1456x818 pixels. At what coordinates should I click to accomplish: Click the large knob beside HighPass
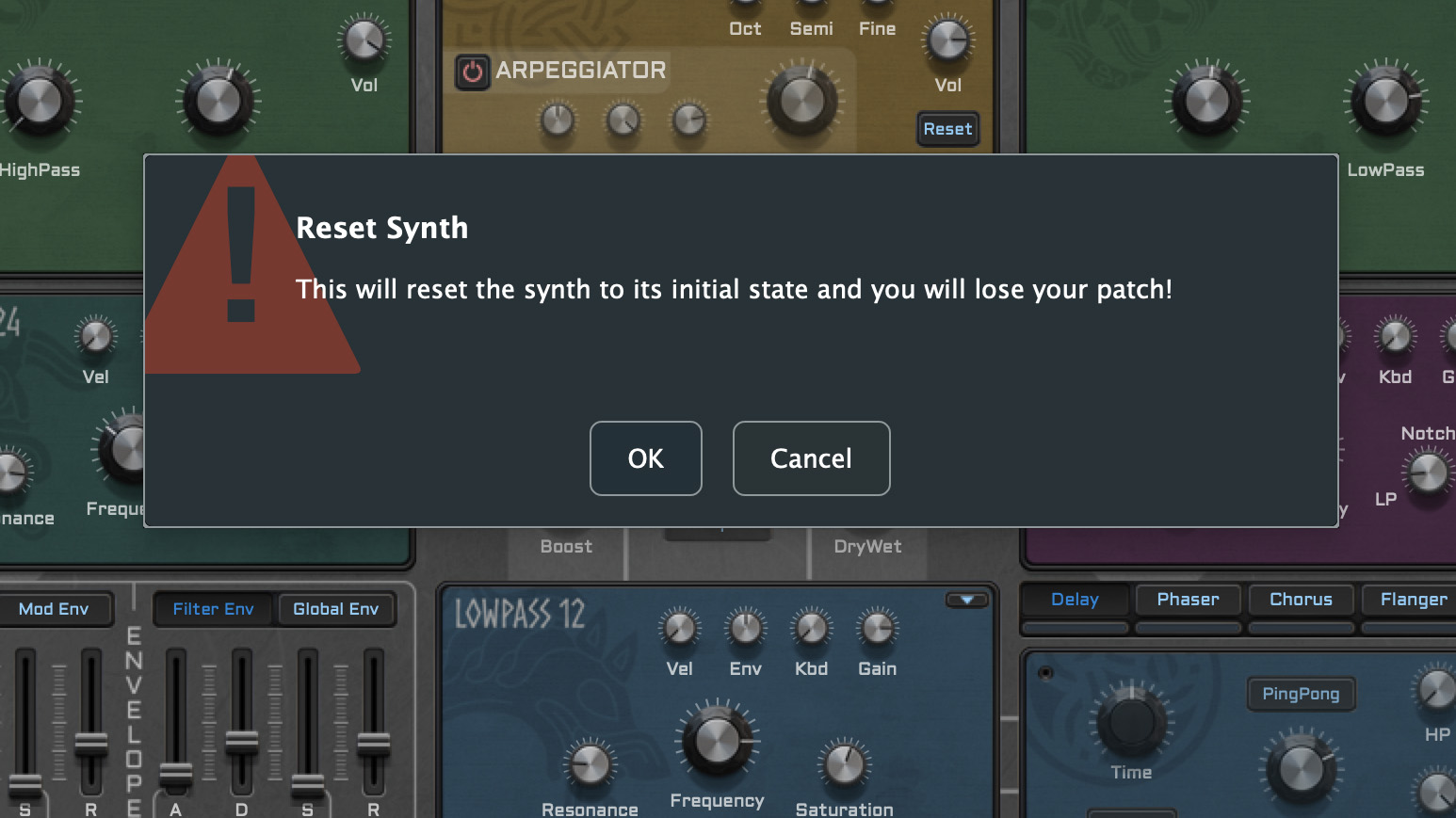pos(218,101)
